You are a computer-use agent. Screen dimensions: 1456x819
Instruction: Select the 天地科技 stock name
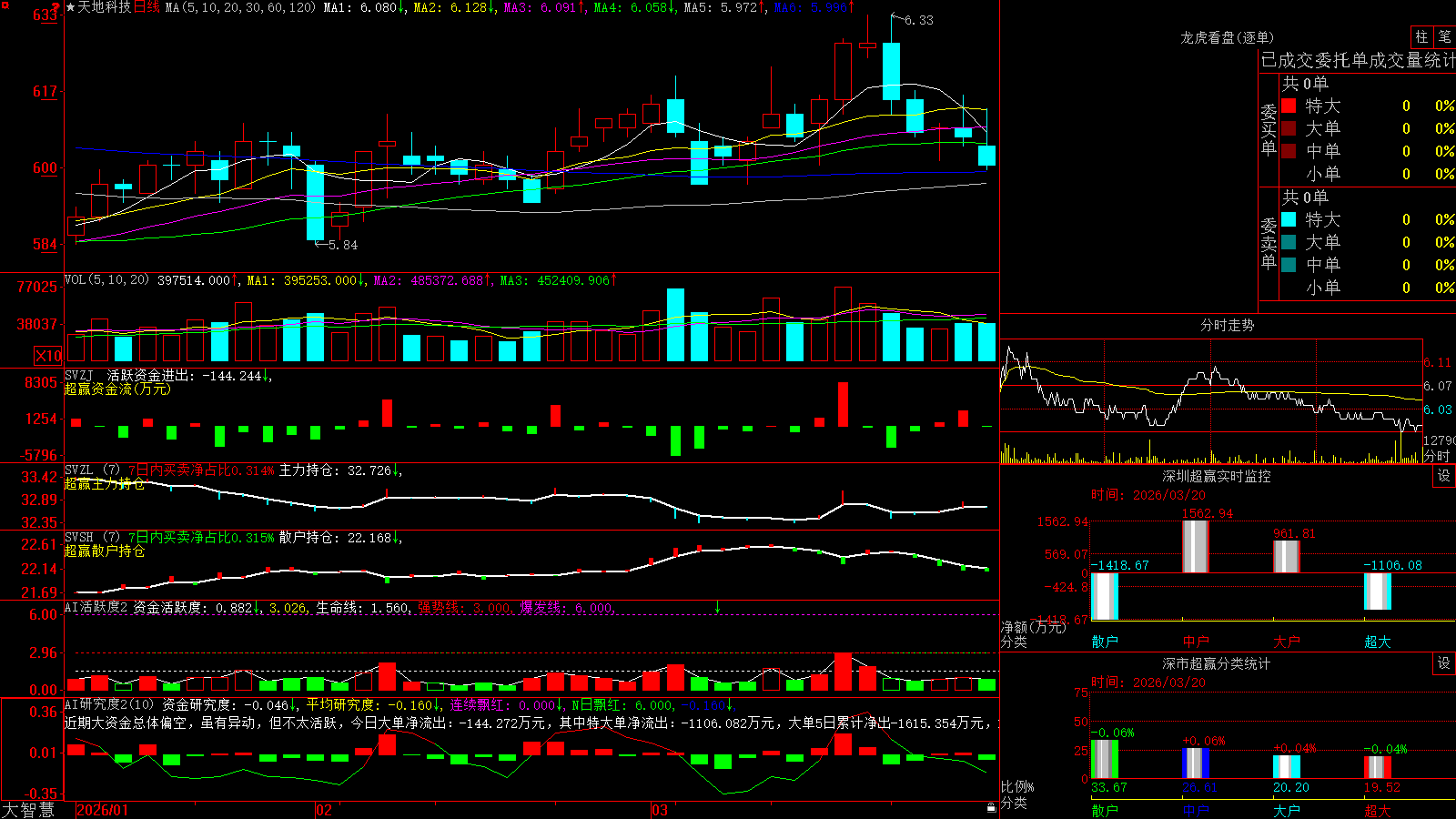[105, 7]
